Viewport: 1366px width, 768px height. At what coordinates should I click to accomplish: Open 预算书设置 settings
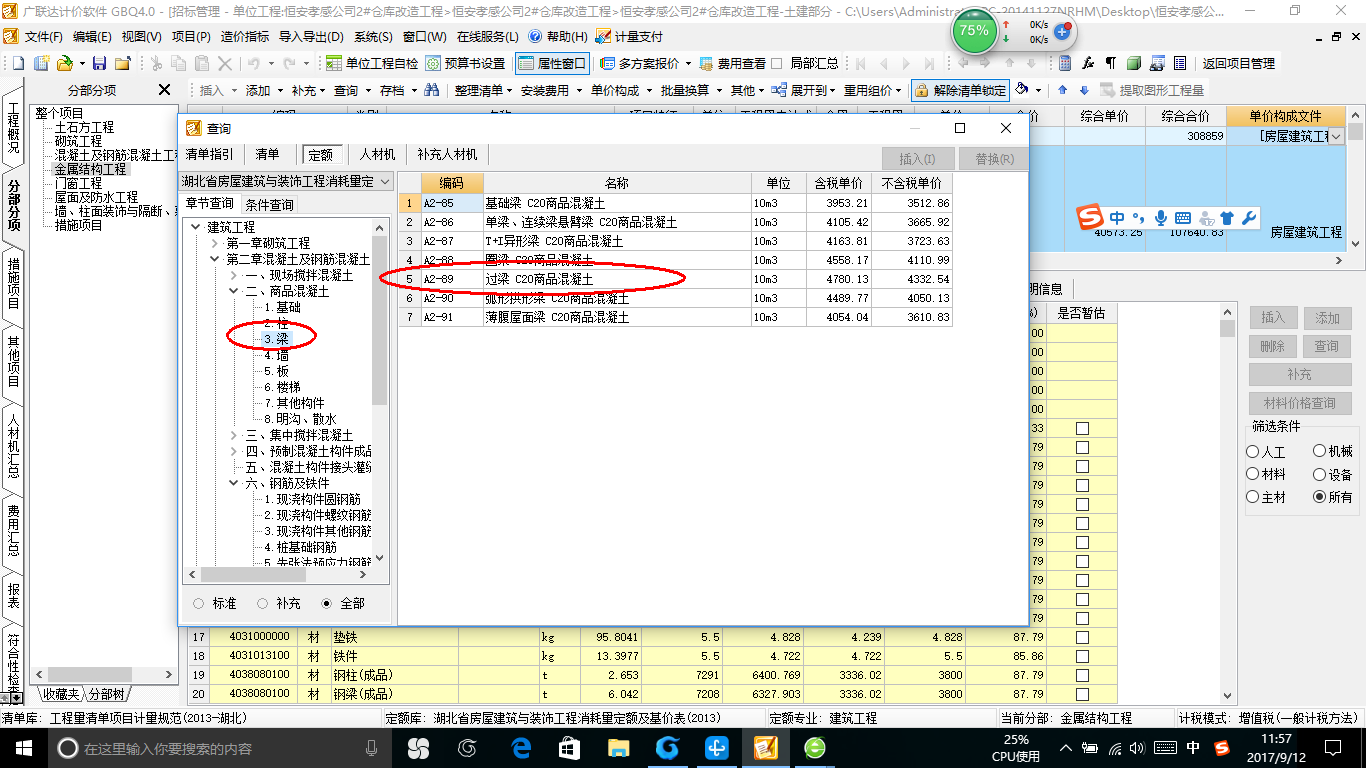(x=465, y=63)
